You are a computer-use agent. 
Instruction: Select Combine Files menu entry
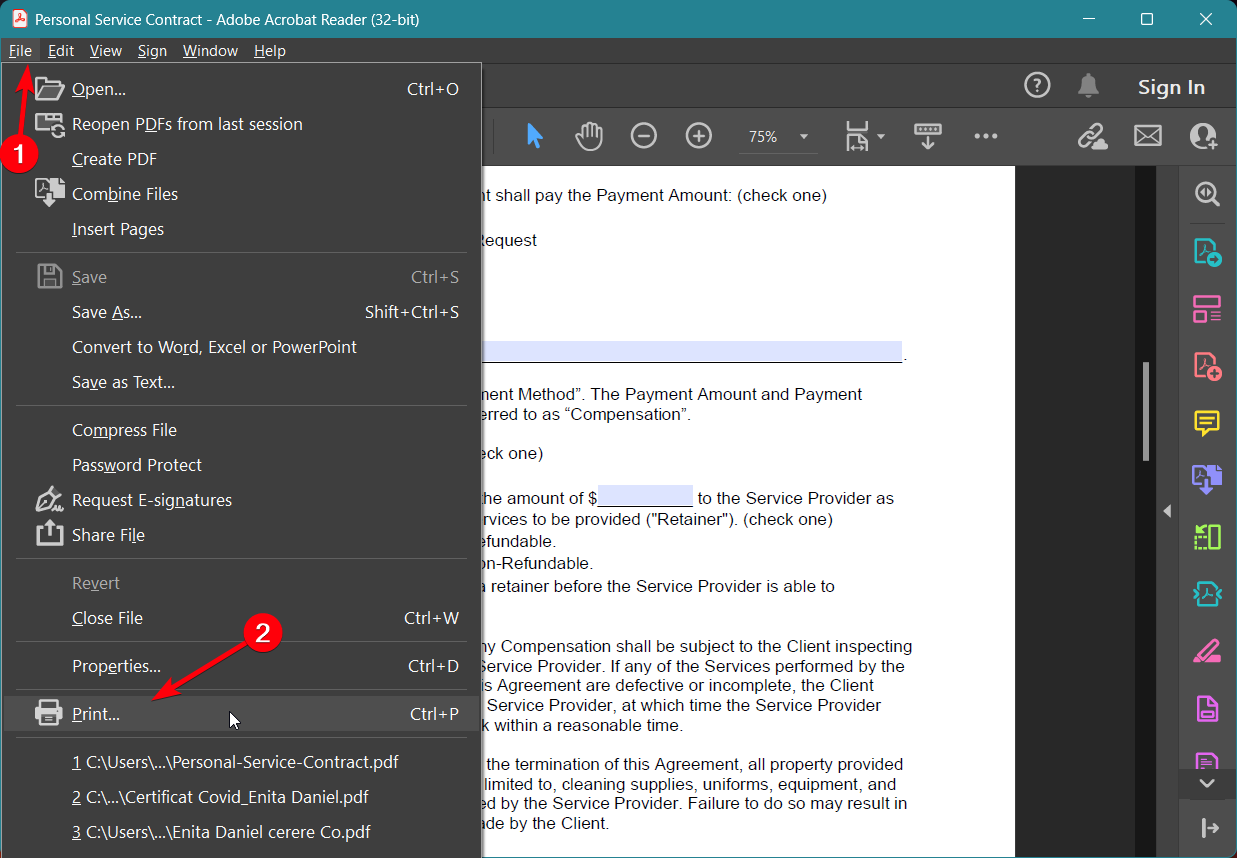(x=242, y=194)
